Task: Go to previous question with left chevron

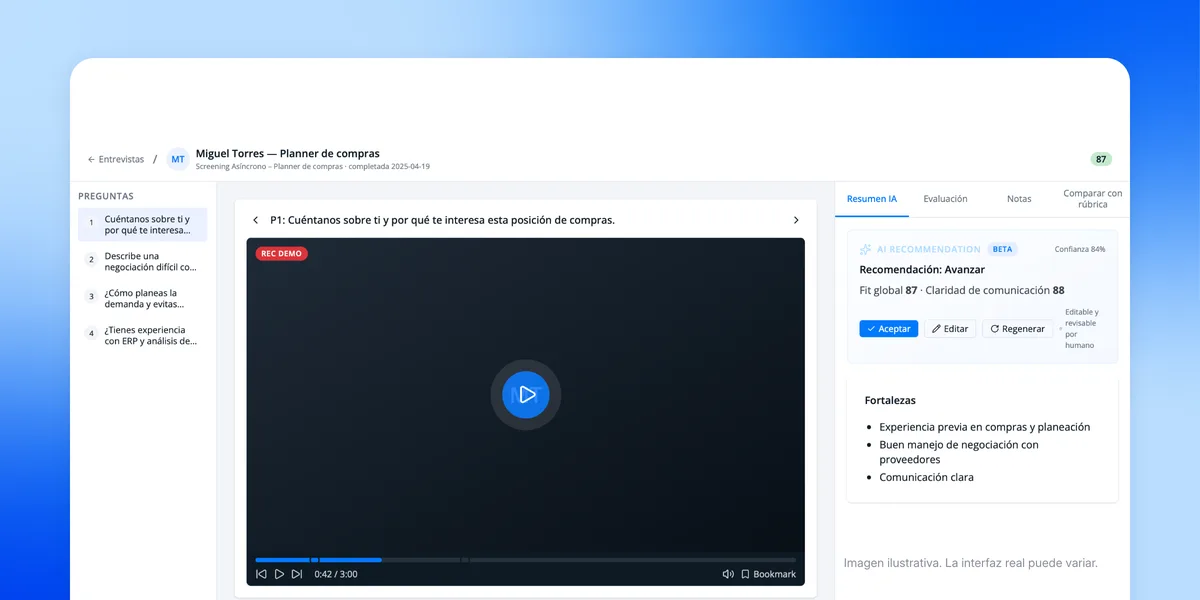Action: [256, 220]
